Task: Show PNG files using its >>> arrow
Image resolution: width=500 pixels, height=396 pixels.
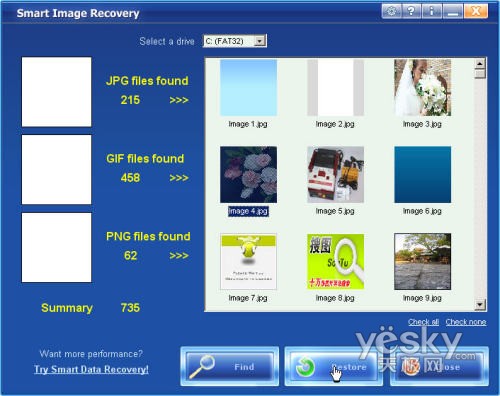Action: coord(179,256)
